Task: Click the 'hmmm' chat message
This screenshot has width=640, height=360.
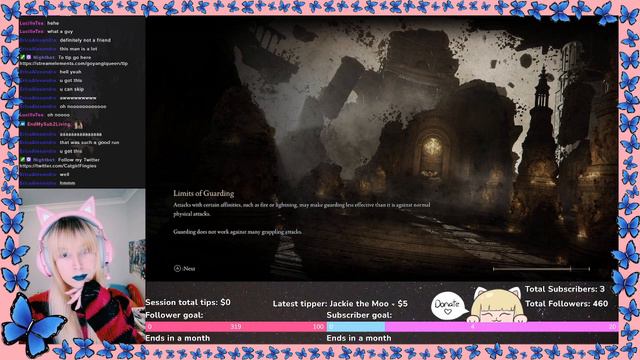Action: (67, 183)
